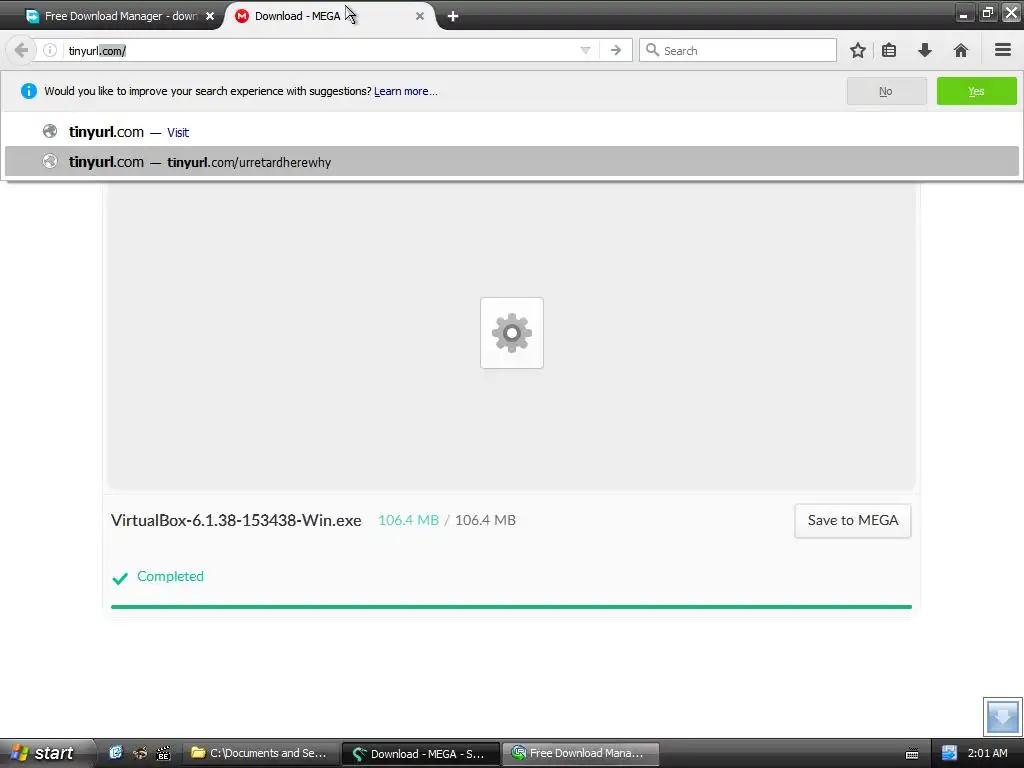Screen dimensions: 1024x768
Task: Click VirtualBox-6.1.38-153438-Win.exe filename
Action: (x=236, y=520)
